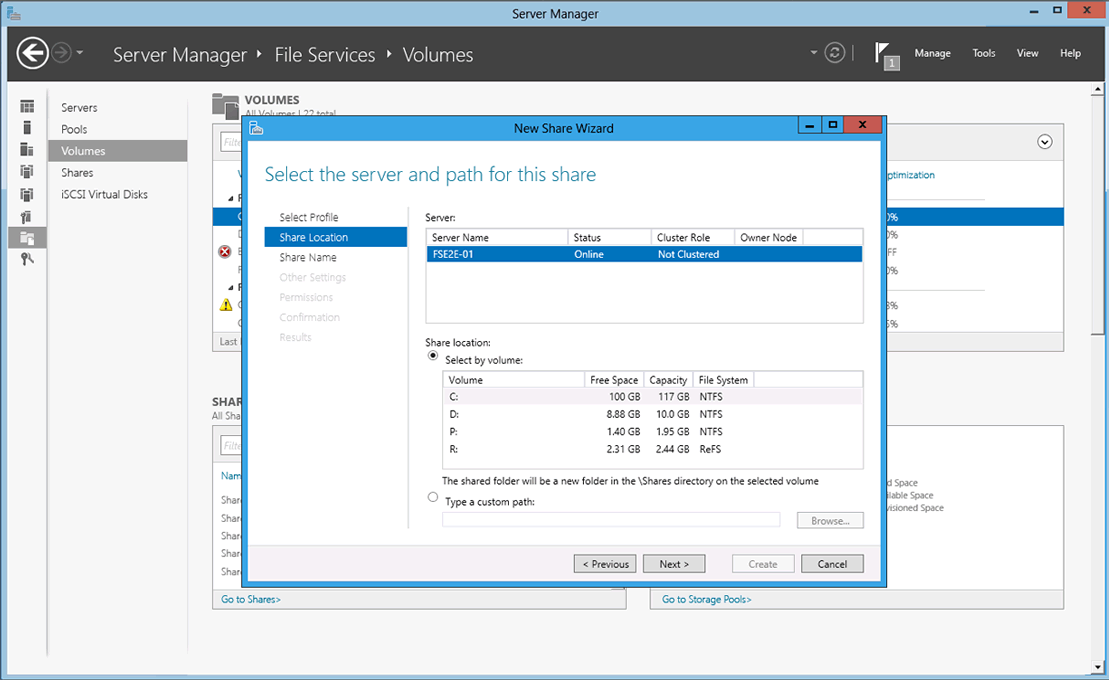Click the forward navigation arrow icon
This screenshot has height=680, width=1109.
[x=62, y=53]
